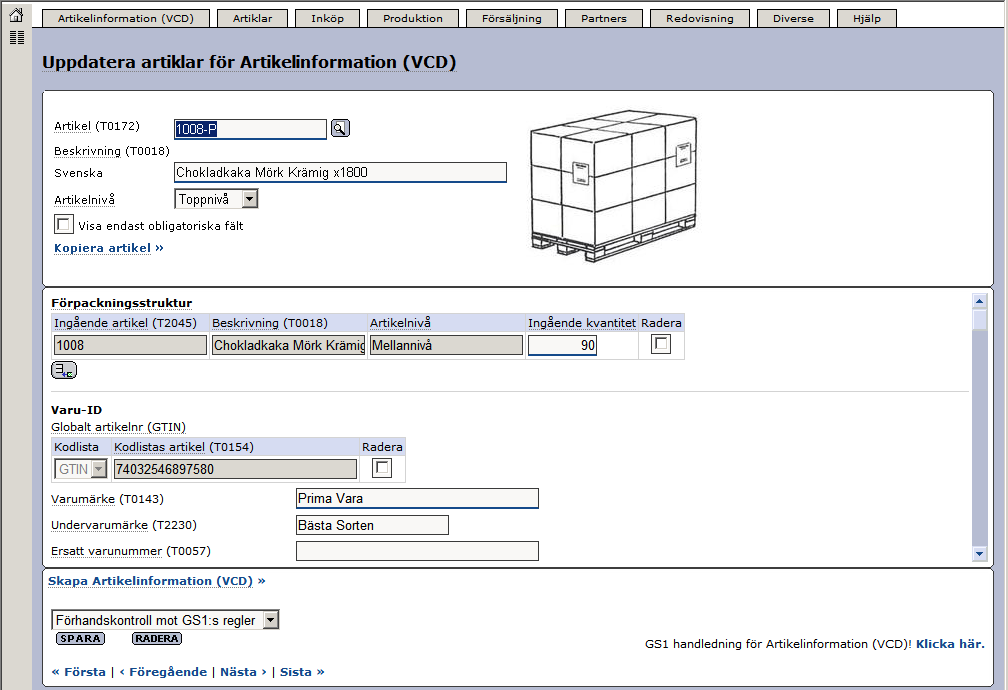Open the list menu icon in the sidebar
The width and height of the screenshot is (1008, 690).
pyautogui.click(x=17, y=38)
